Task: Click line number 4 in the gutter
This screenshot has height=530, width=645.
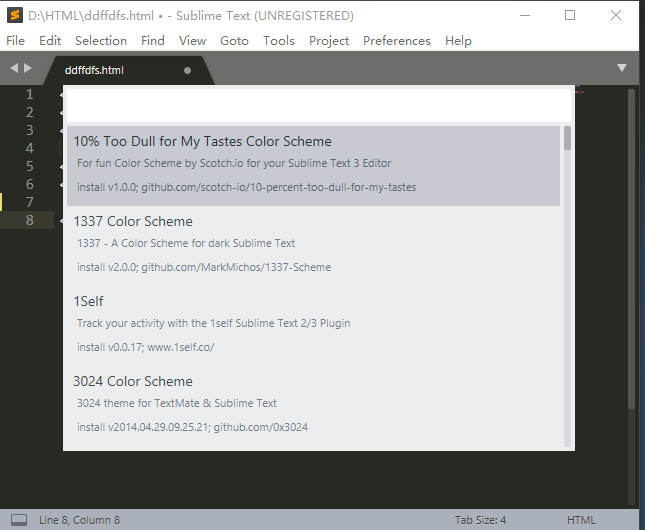Action: [x=30, y=148]
